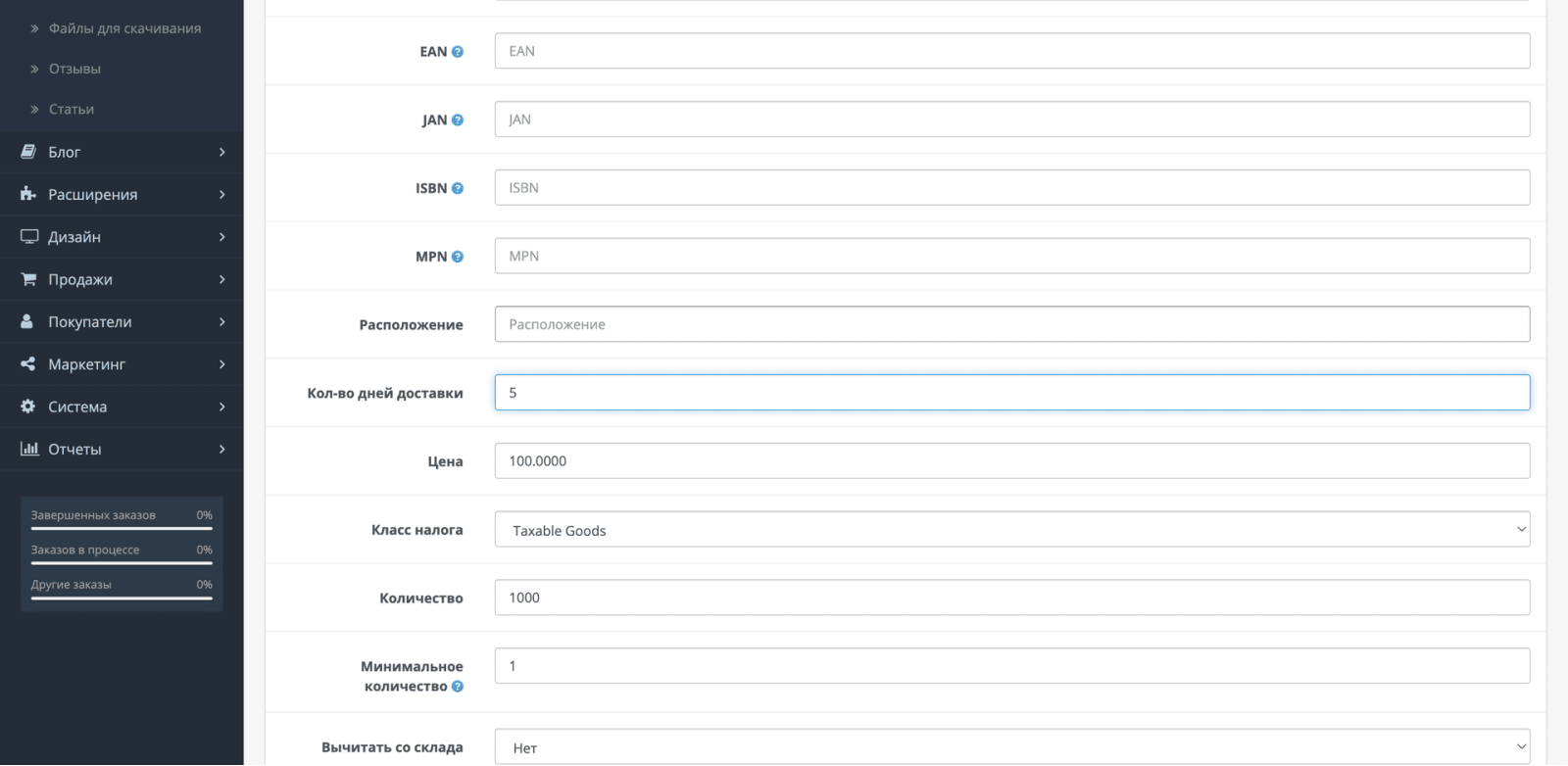Focus the Расположение input field

[x=1012, y=324]
